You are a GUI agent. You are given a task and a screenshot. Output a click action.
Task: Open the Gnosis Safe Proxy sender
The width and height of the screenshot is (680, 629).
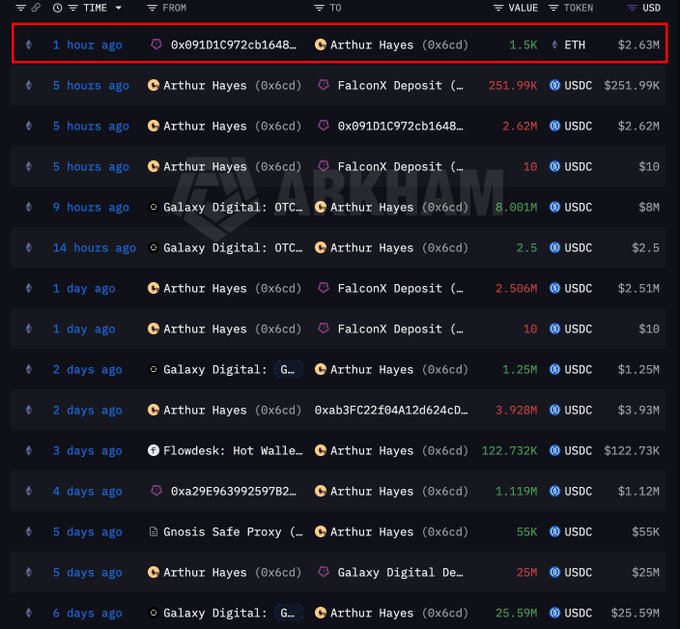tap(232, 532)
